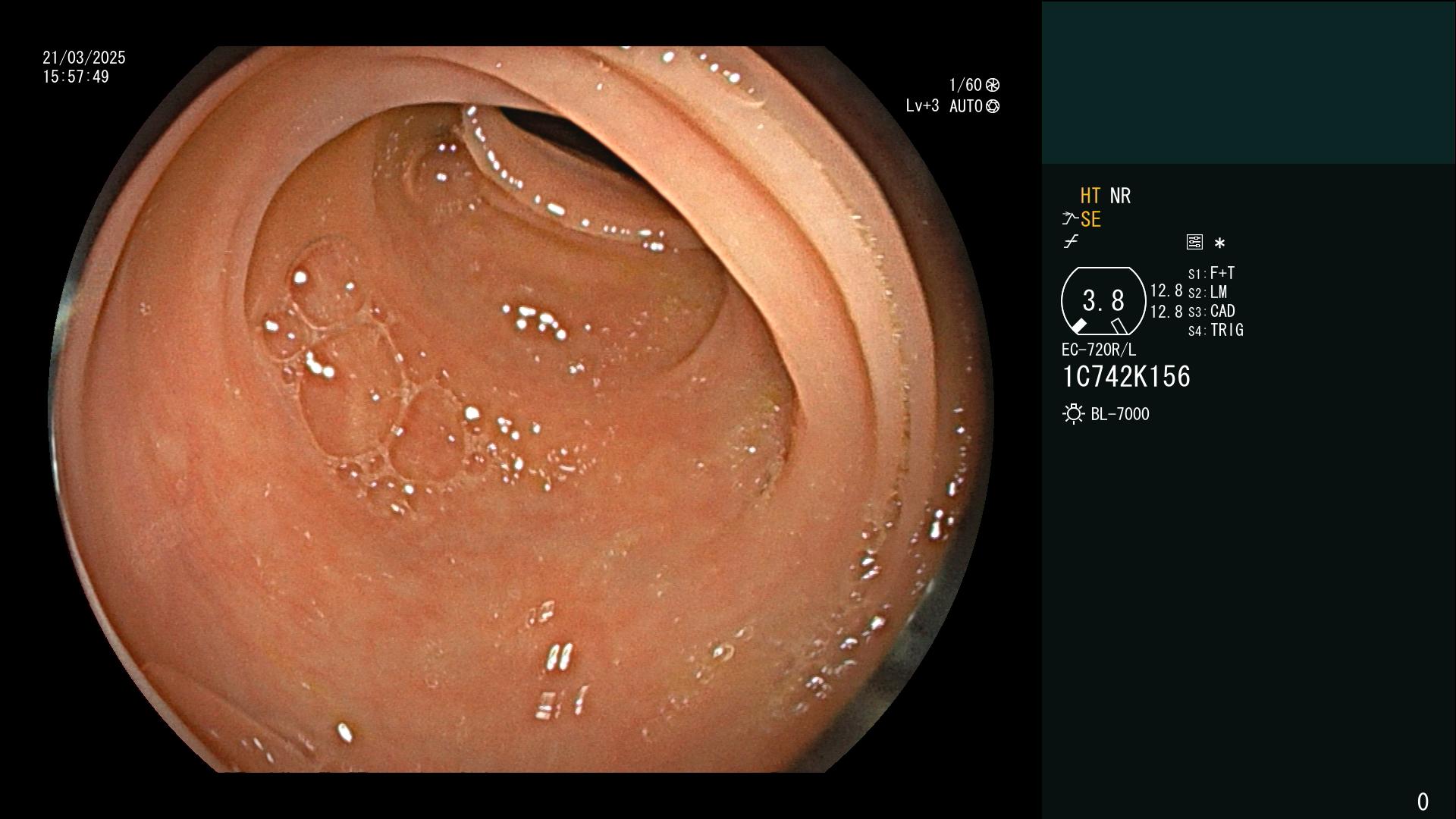Click the light source lamp icon

tap(1073, 414)
